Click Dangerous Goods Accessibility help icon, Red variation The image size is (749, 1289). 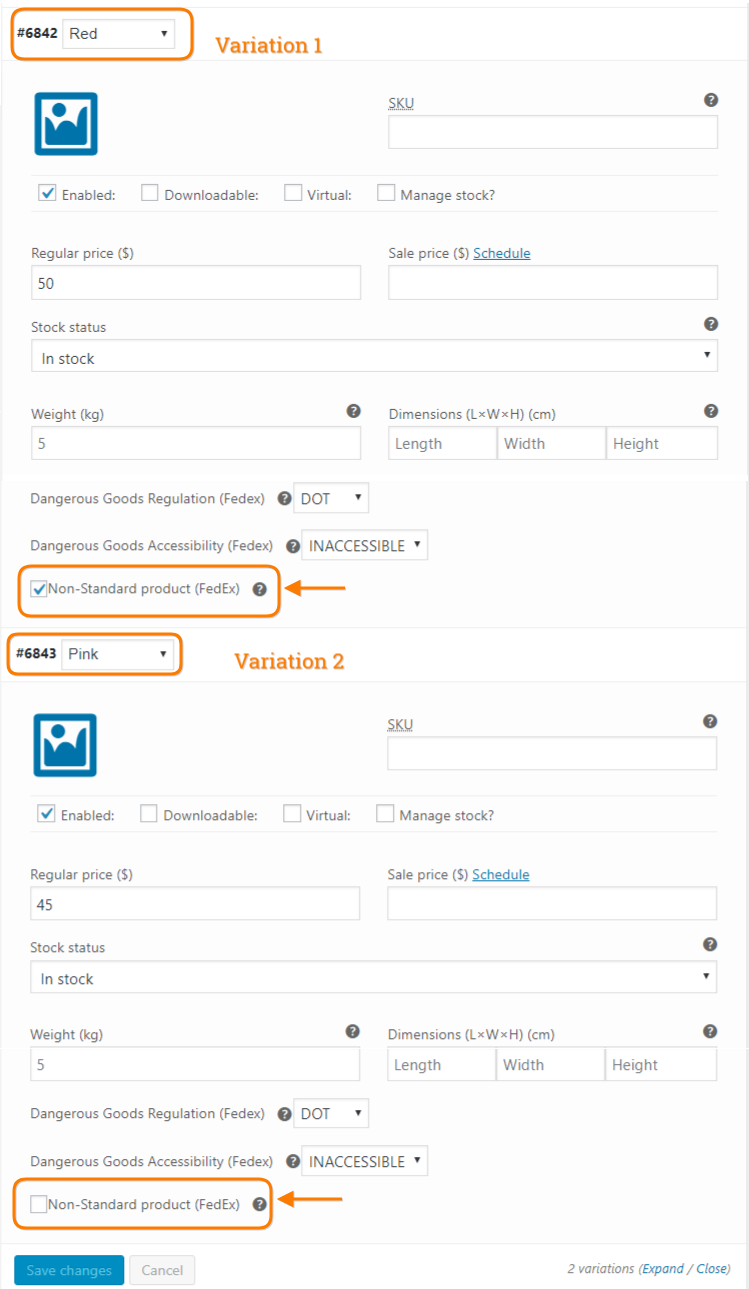tap(293, 547)
